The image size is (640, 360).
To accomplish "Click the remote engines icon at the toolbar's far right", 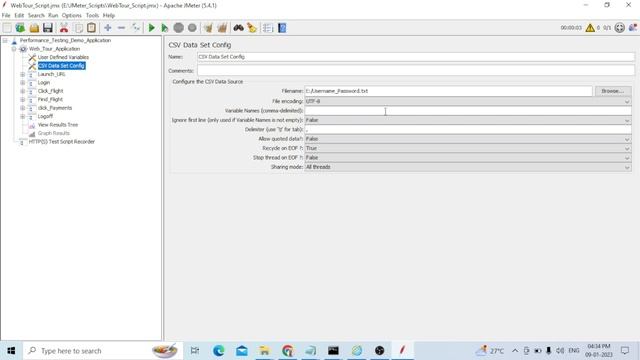I will pos(633,28).
